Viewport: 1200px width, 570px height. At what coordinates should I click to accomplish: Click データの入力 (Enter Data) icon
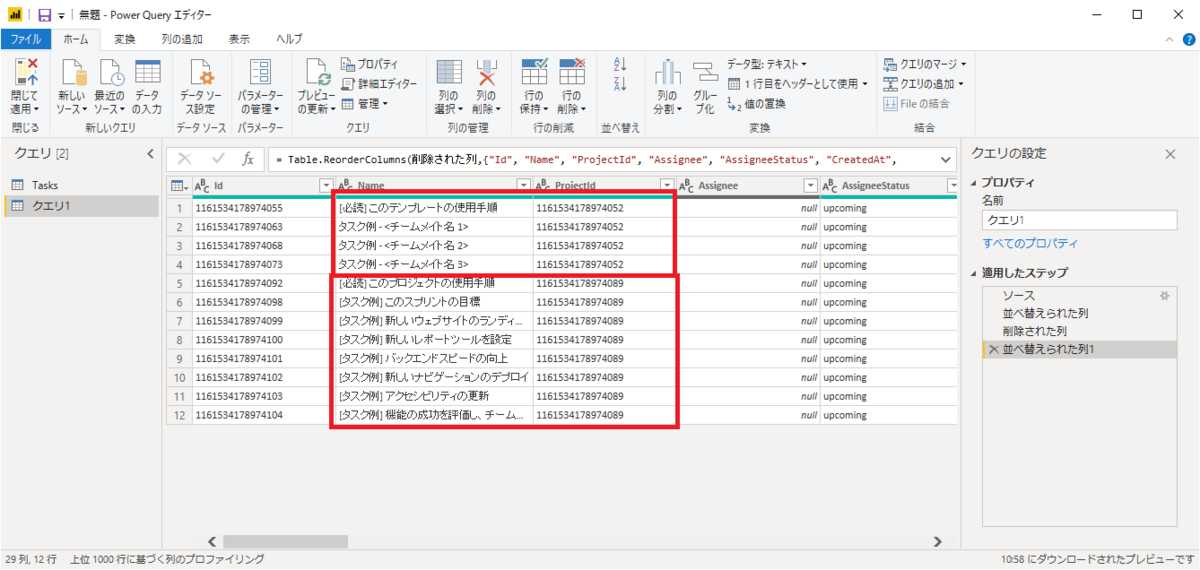click(147, 73)
